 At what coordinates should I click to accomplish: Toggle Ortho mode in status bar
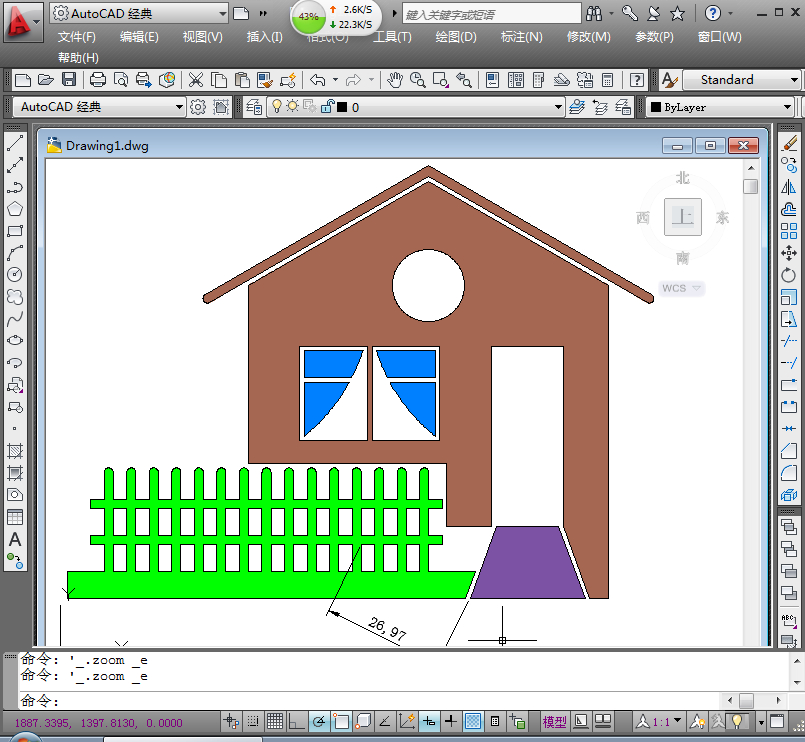tap(296, 721)
